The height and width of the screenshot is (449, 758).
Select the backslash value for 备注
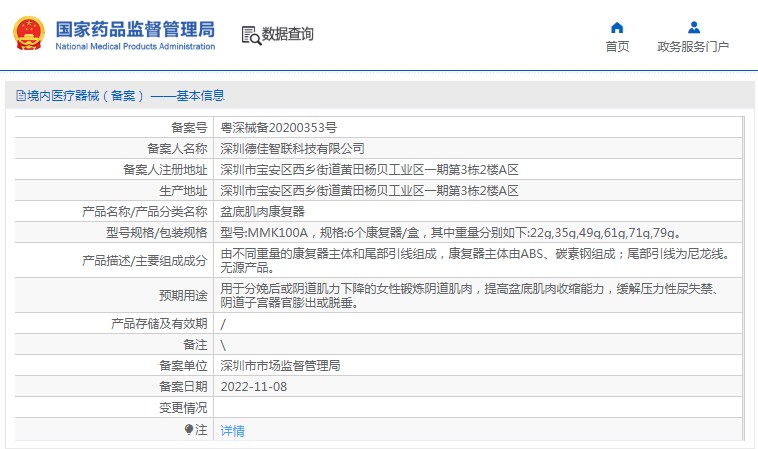223,345
